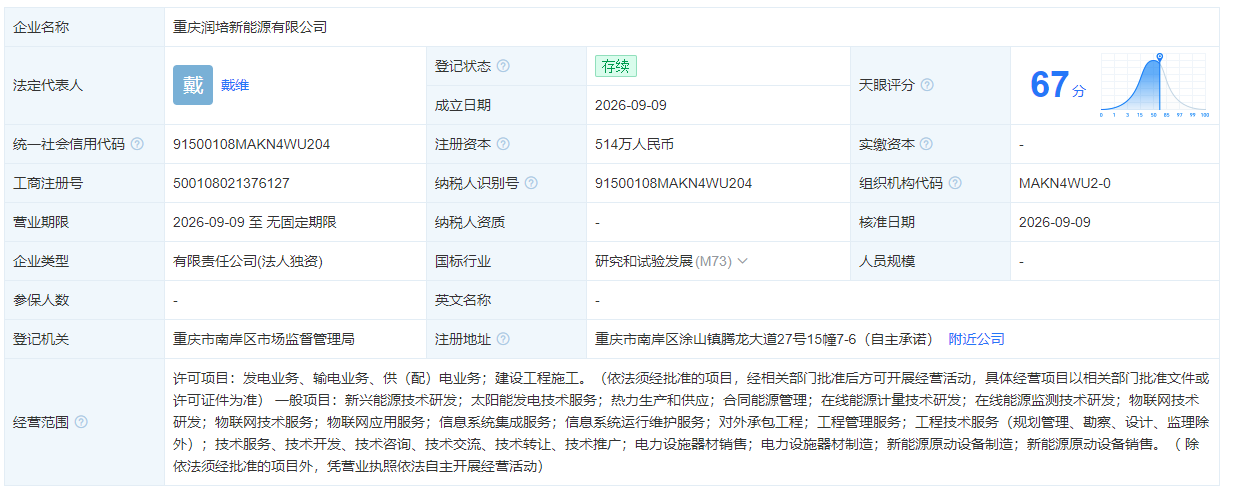Screen dimensions: 1235x492
Task: Open legal representative 戴维 profile link
Action: 235,85
